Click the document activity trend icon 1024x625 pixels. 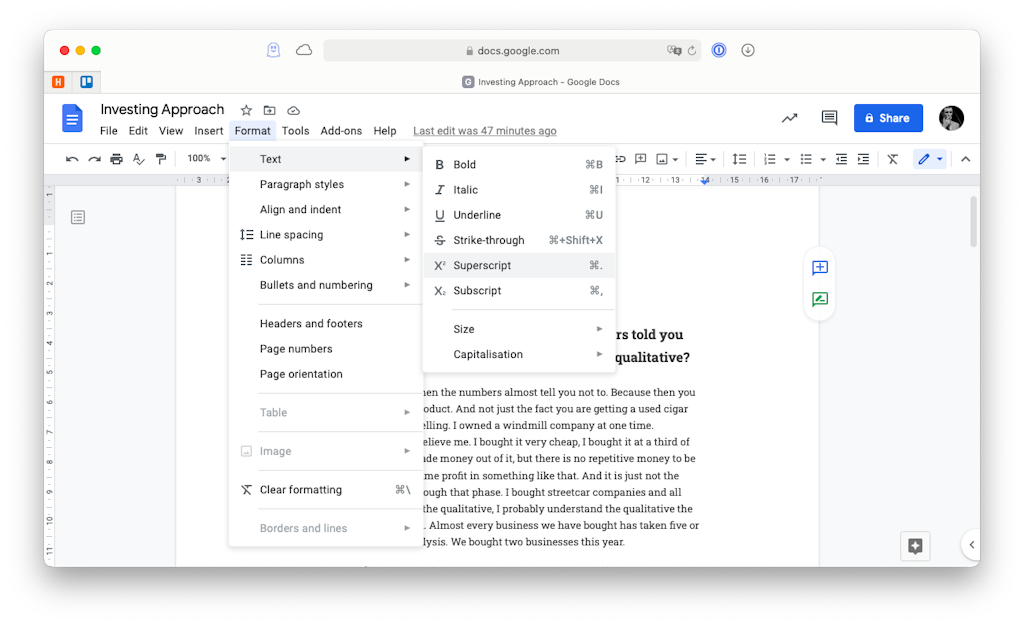point(789,117)
